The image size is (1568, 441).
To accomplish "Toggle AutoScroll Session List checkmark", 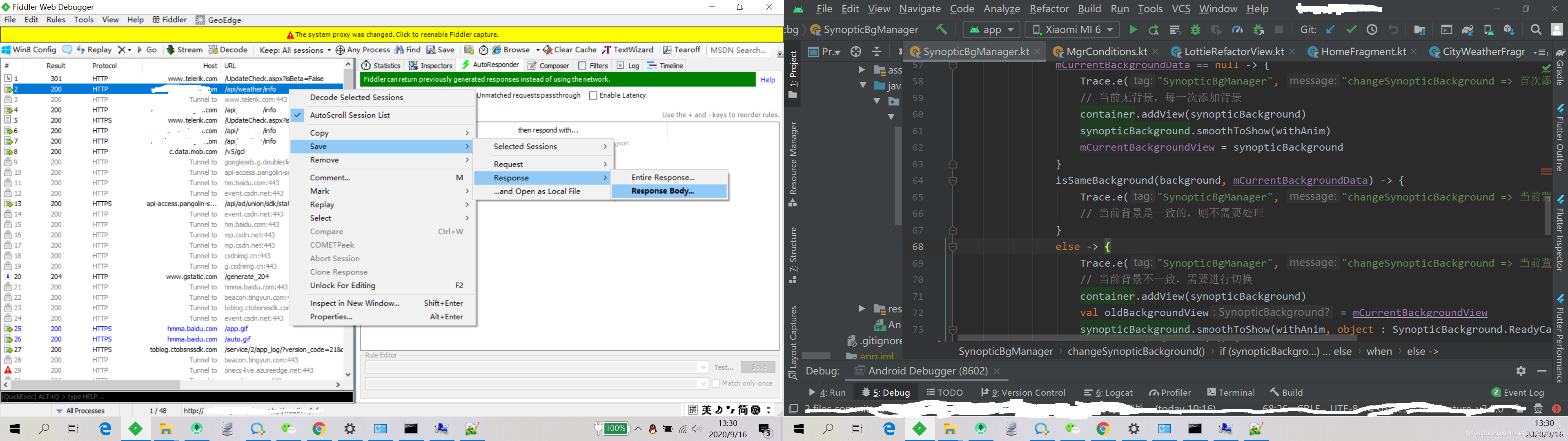I will click(x=298, y=115).
